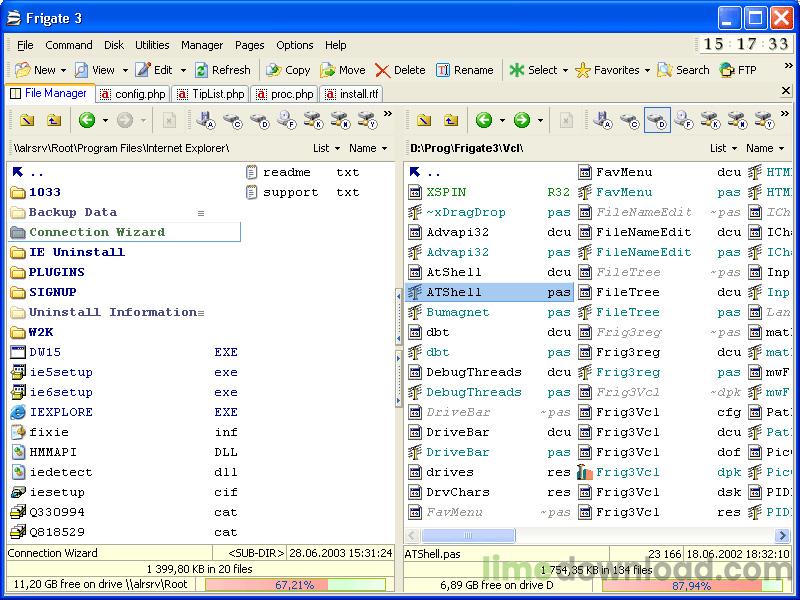The height and width of the screenshot is (600, 800).
Task: Select the PLUGINS folder in left panel
Action: pyautogui.click(x=56, y=272)
